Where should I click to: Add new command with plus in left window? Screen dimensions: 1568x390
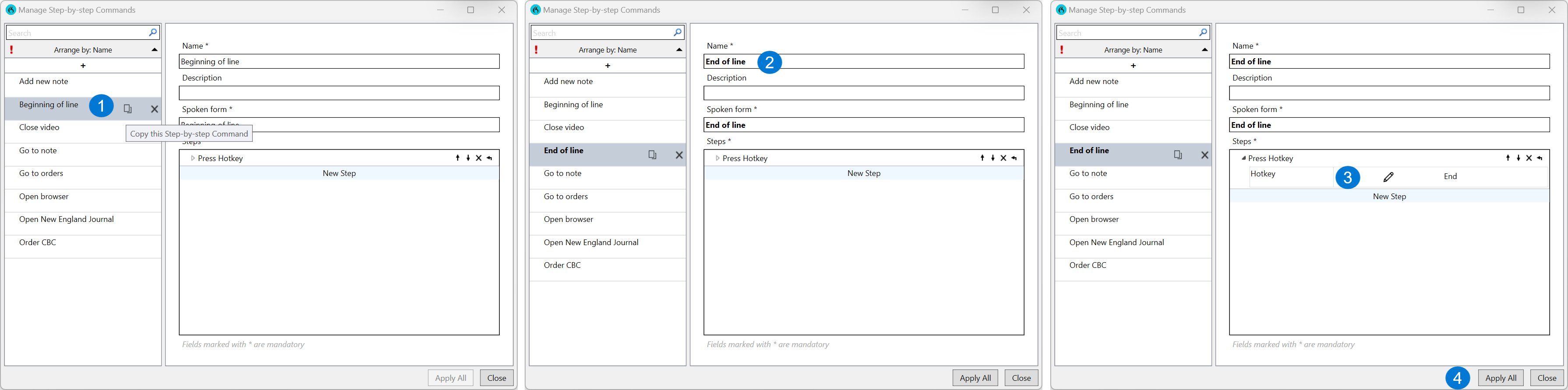[x=83, y=66]
